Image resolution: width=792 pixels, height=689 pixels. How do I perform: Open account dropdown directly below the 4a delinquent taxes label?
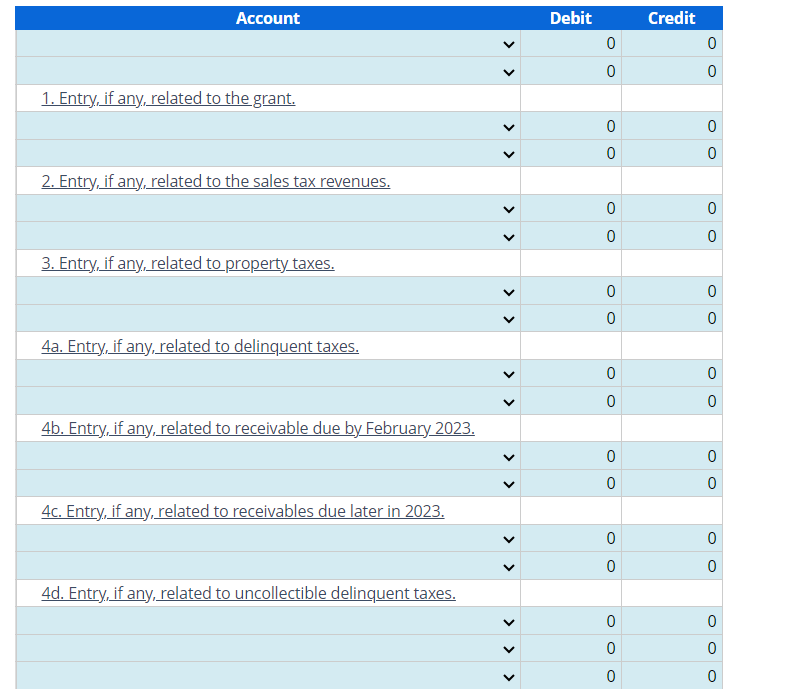[268, 373]
